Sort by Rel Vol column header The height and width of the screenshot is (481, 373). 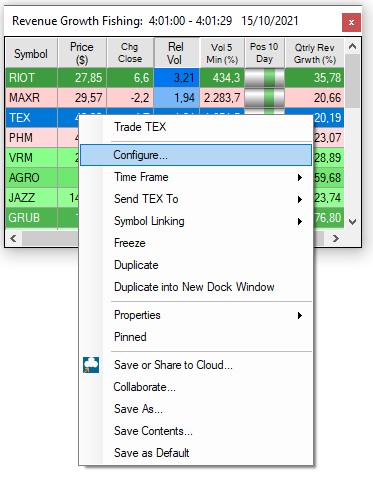tap(176, 53)
